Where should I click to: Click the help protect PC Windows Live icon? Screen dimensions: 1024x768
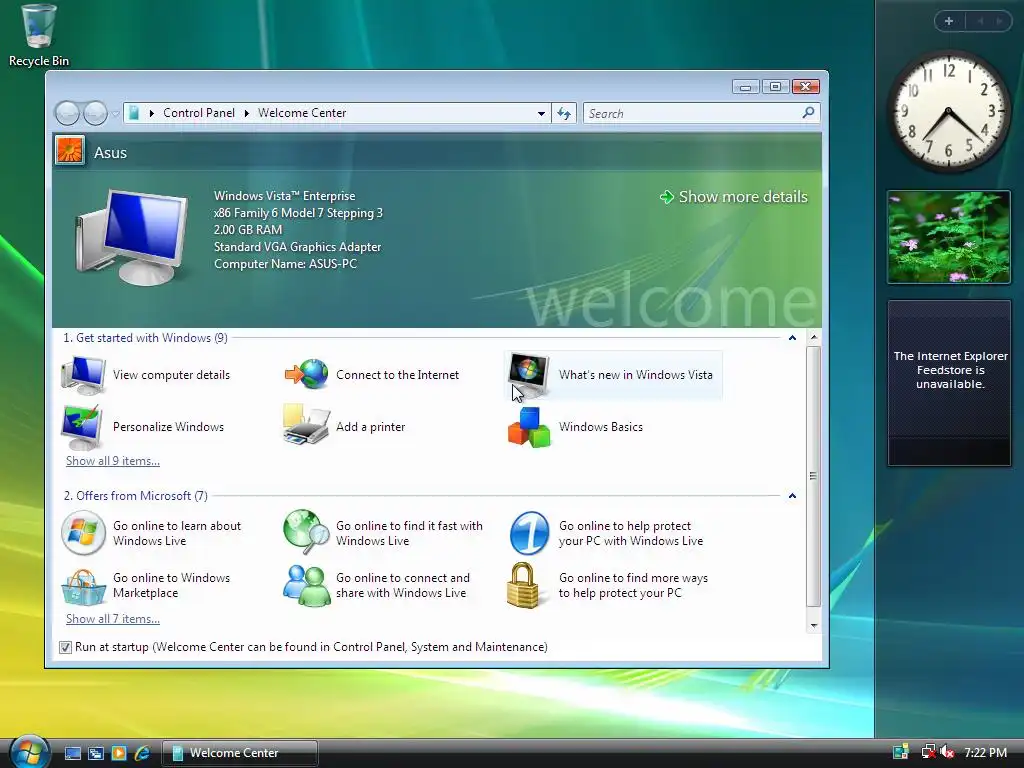tap(529, 534)
